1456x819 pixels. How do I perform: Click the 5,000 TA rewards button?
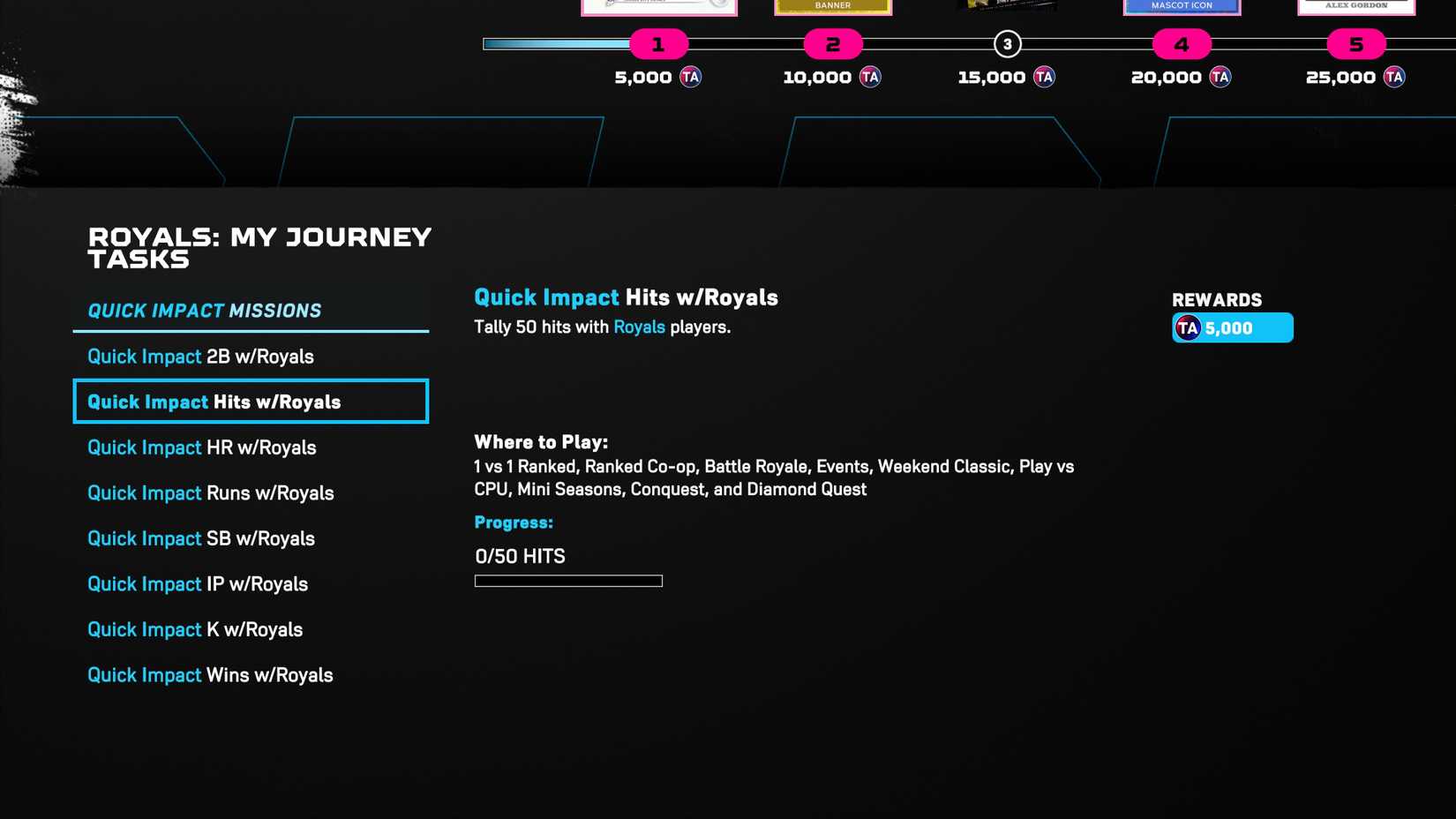click(1232, 328)
